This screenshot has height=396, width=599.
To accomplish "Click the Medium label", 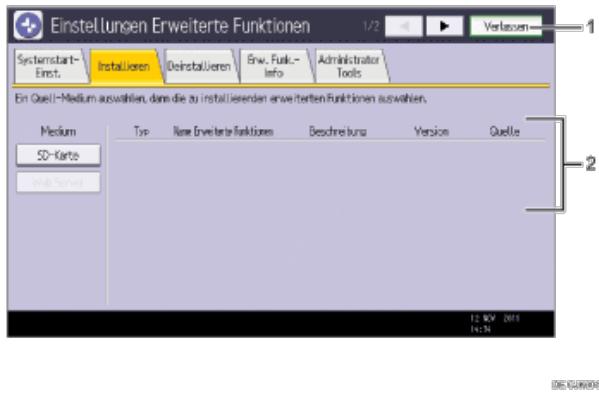I will click(x=58, y=131).
